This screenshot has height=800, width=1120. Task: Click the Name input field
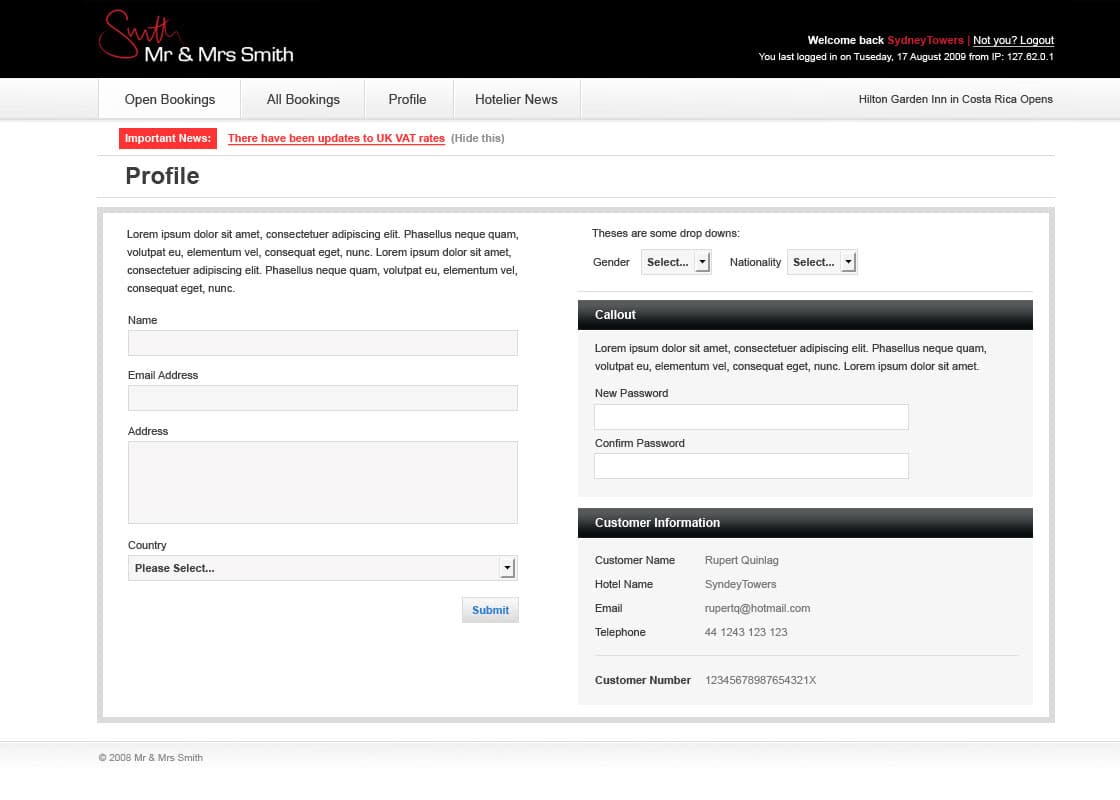[x=322, y=343]
